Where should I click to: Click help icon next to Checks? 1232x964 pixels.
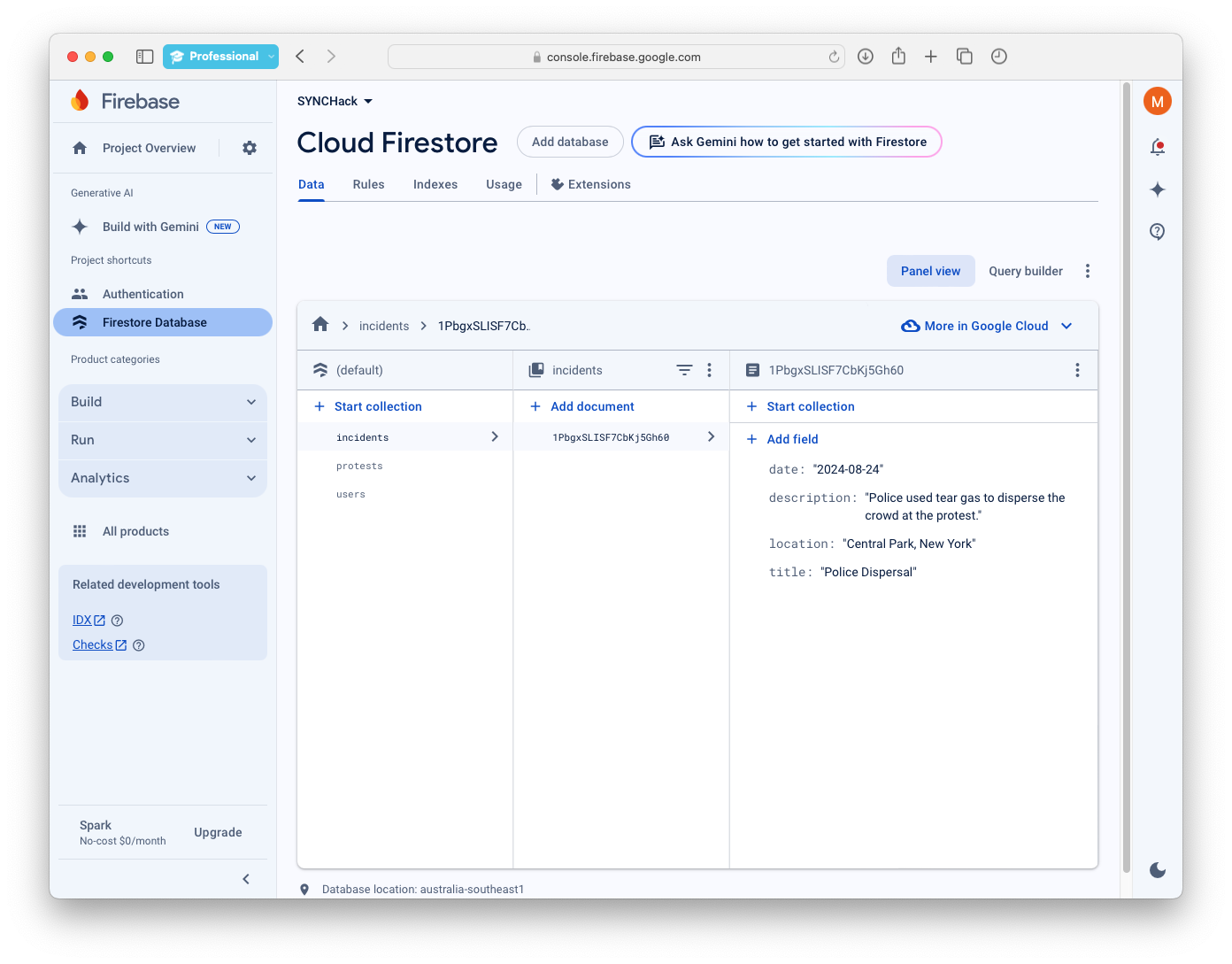coord(138,645)
